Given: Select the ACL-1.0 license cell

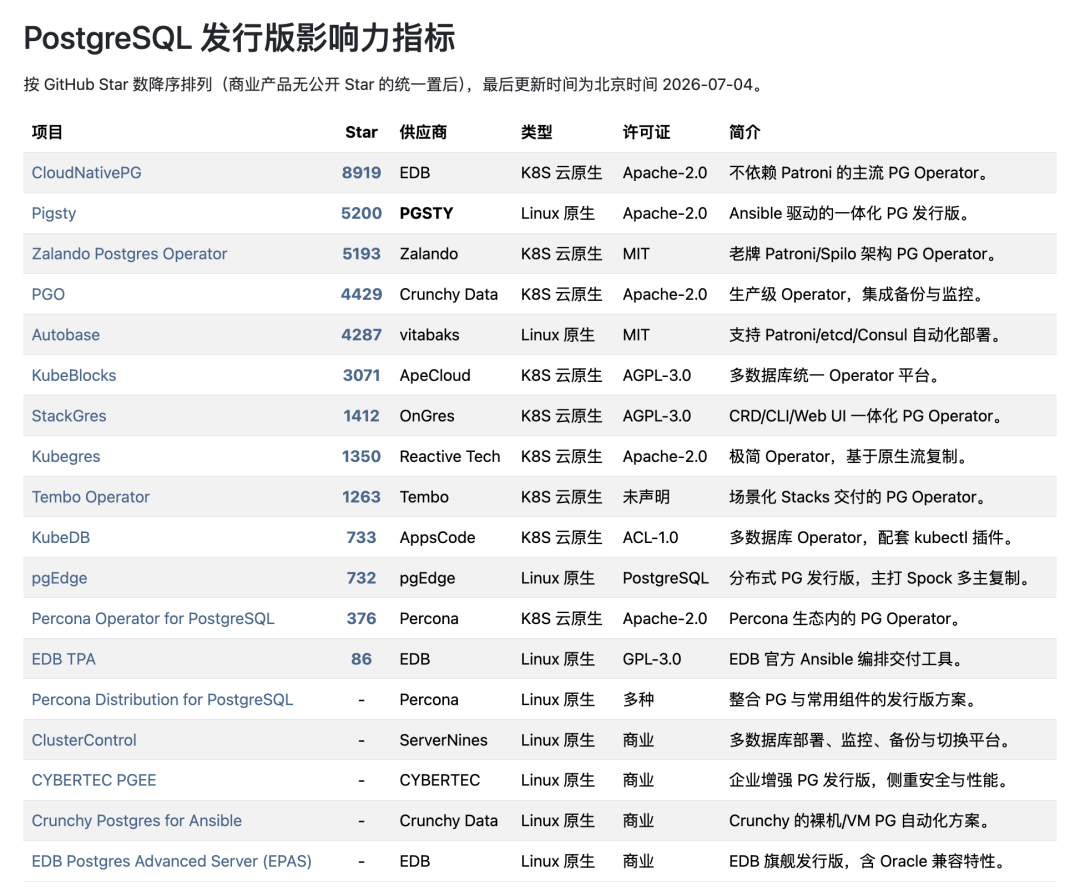Looking at the screenshot, I should (x=650, y=538).
